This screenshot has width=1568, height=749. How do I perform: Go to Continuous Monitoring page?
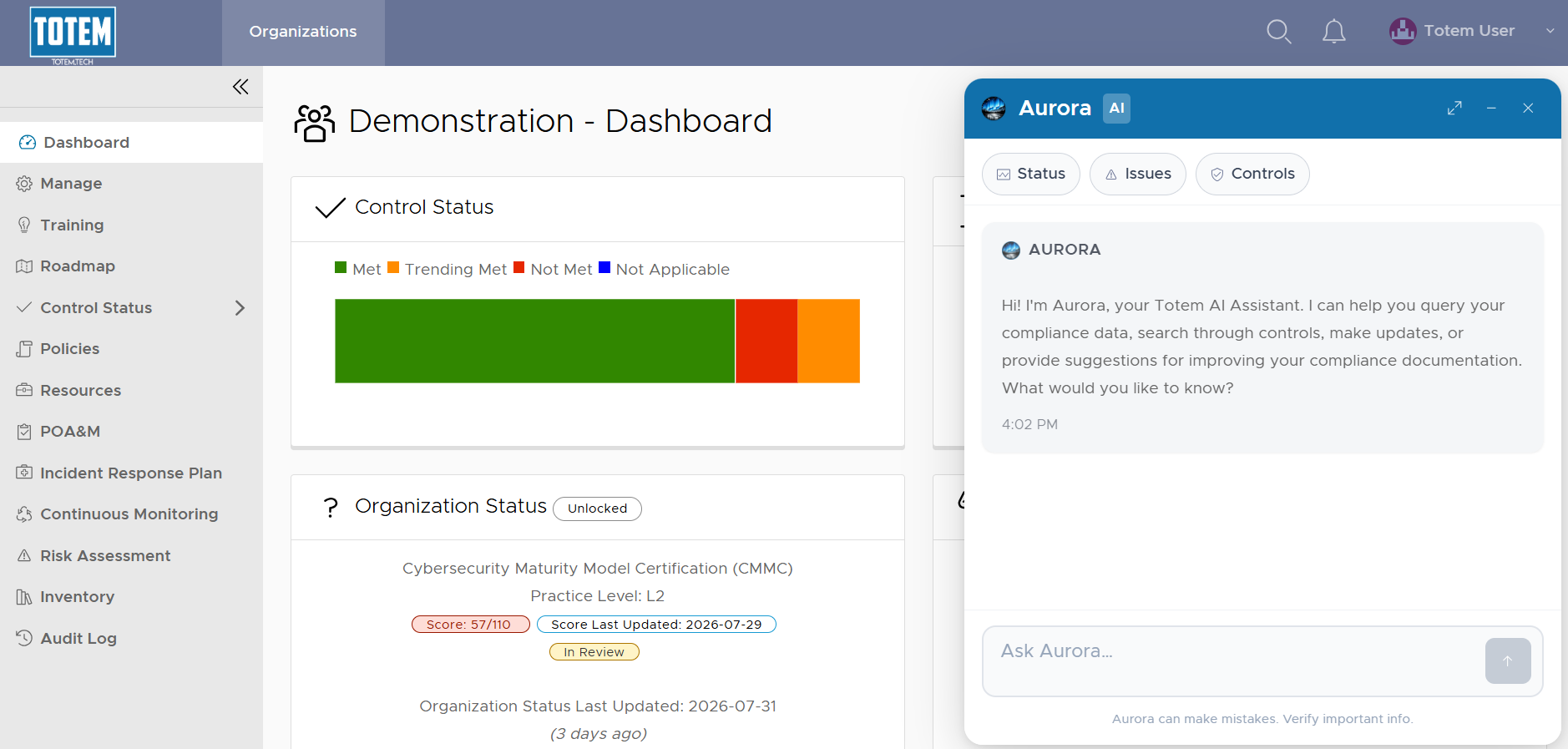tap(131, 514)
